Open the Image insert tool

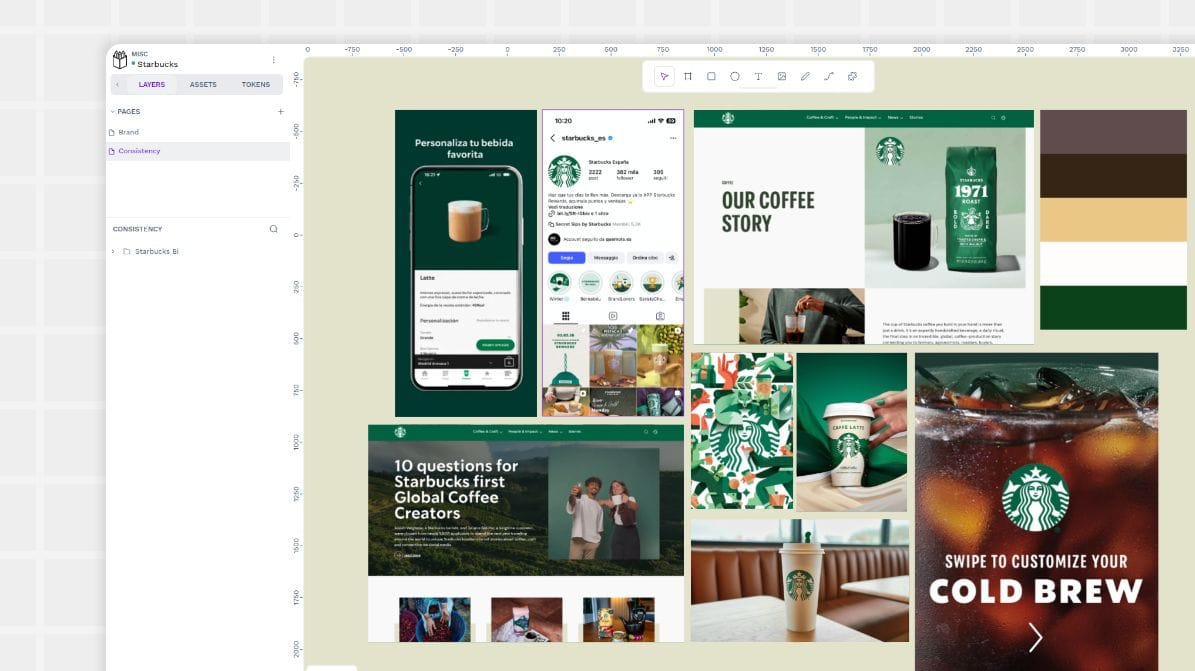coord(782,76)
